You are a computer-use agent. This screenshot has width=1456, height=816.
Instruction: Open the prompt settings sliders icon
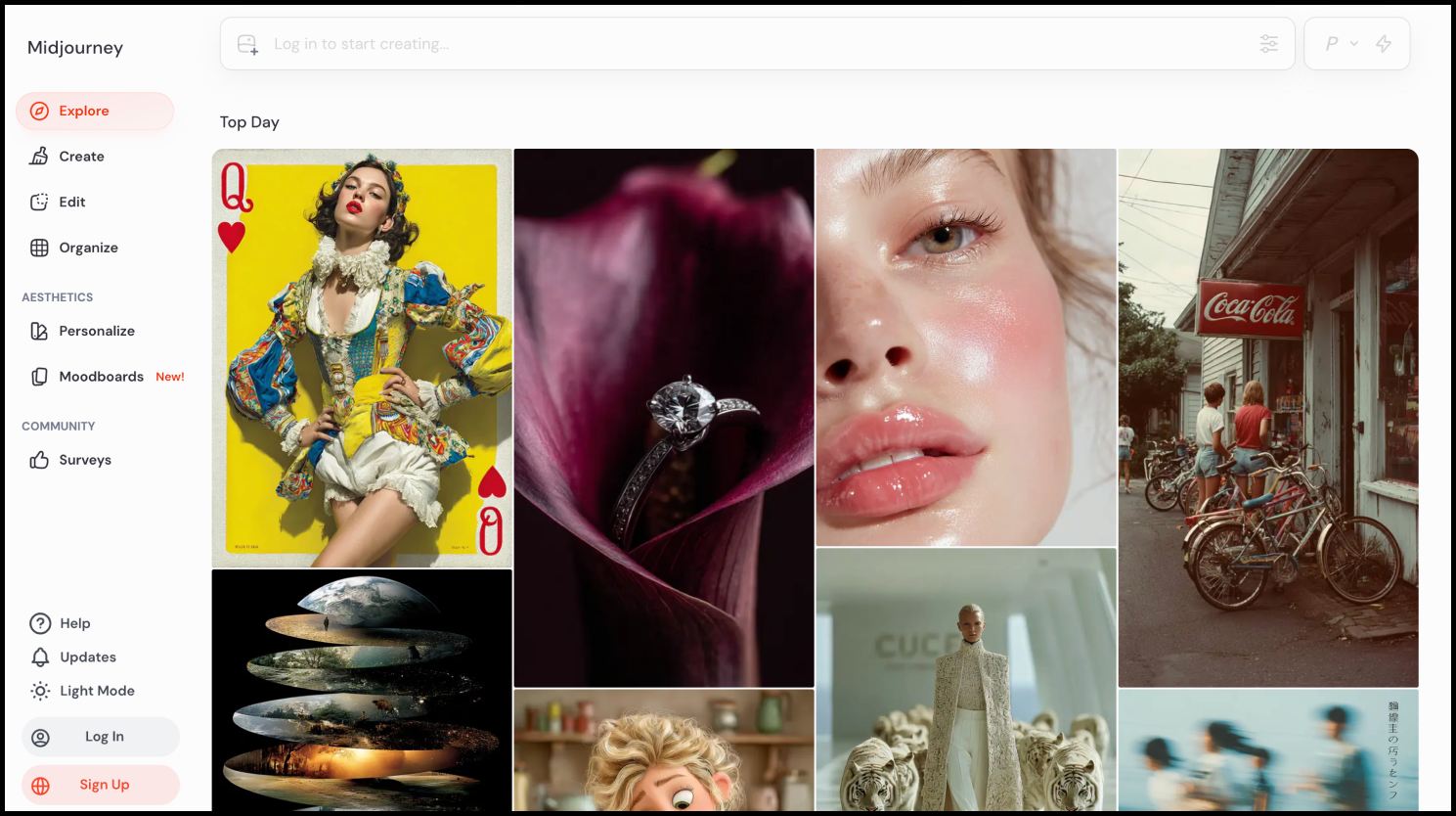coord(1268,44)
